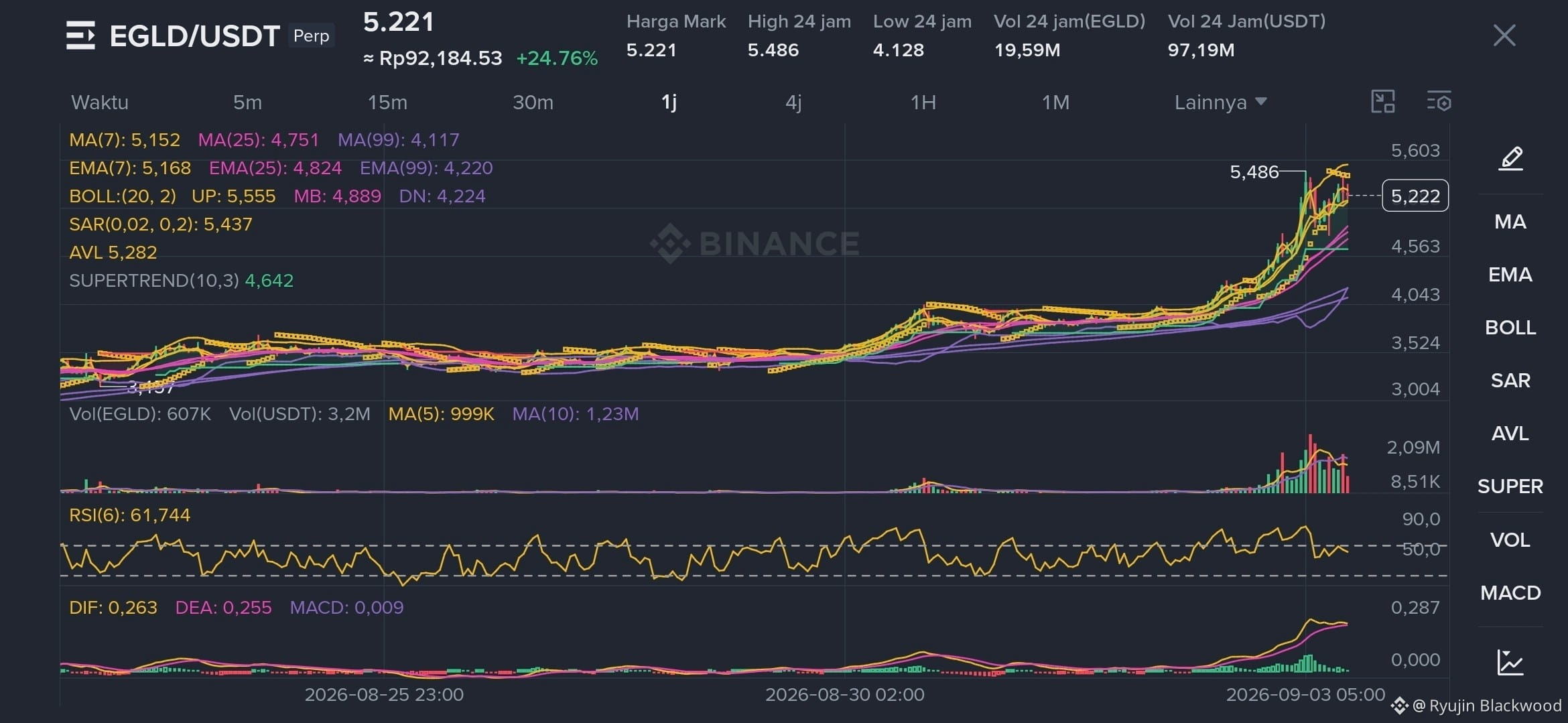Screen dimensions: 1568x723
Task: Switch to the 4j timeframe tab
Action: pyautogui.click(x=793, y=103)
